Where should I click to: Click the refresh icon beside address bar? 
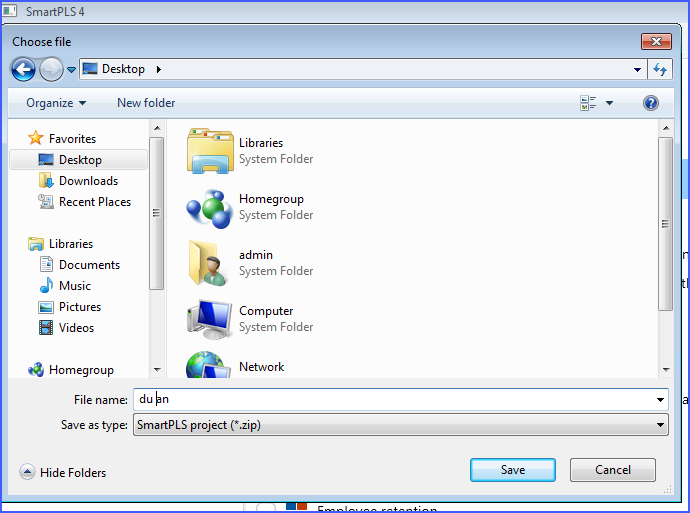(660, 69)
